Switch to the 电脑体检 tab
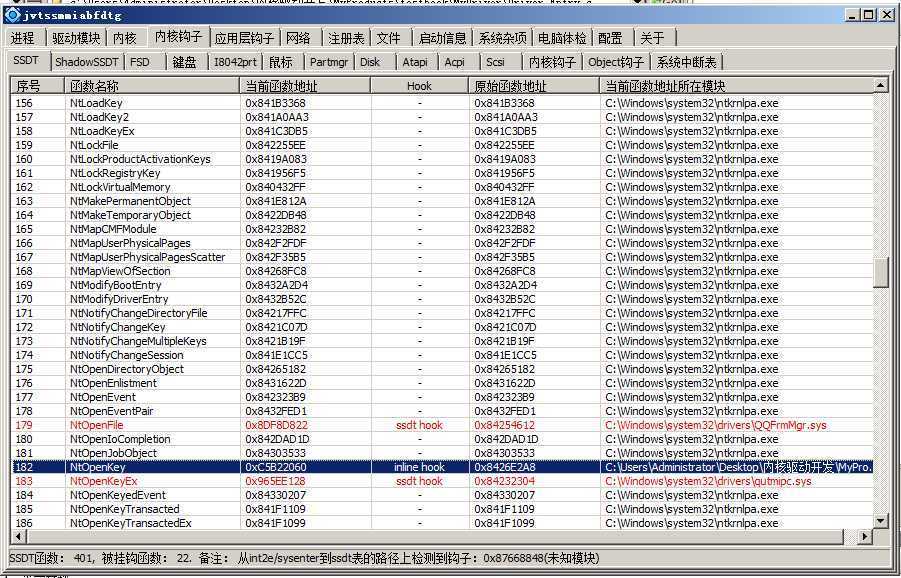The width and height of the screenshot is (901, 578). click(562, 38)
